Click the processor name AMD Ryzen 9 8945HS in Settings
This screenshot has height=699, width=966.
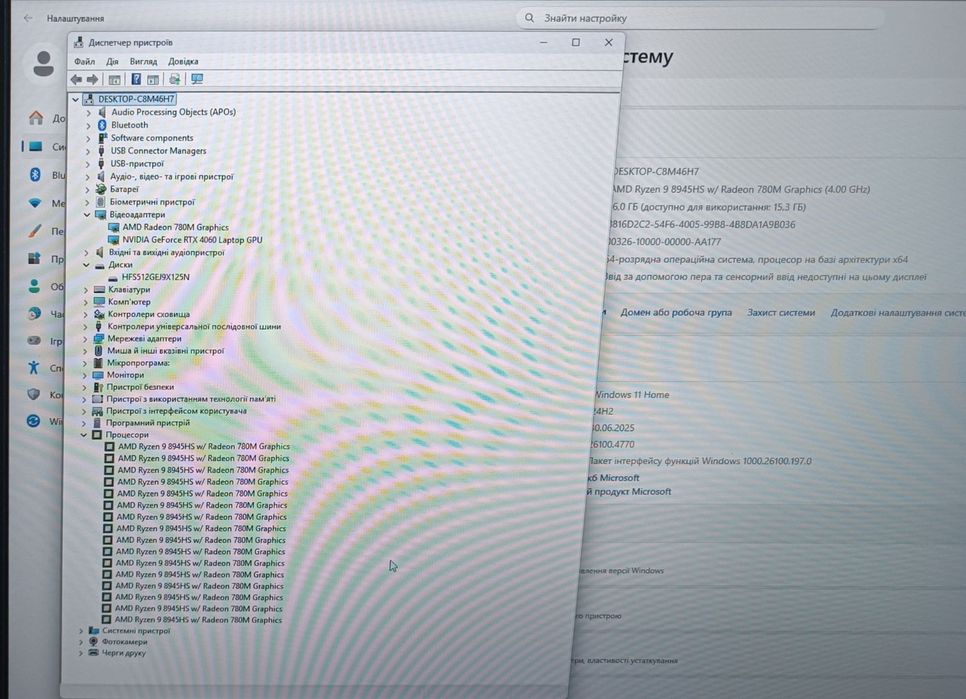pos(741,190)
